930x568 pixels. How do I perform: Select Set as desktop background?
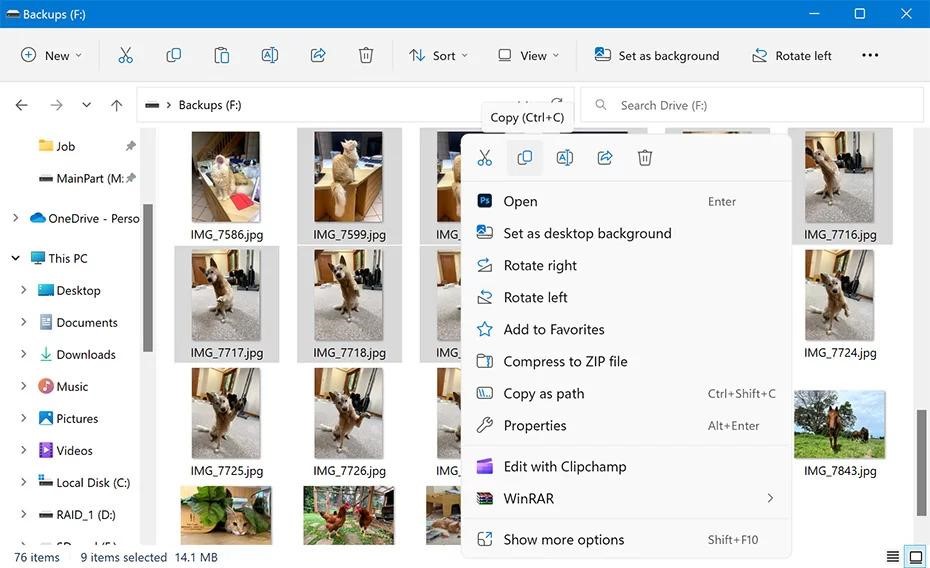pos(626,234)
